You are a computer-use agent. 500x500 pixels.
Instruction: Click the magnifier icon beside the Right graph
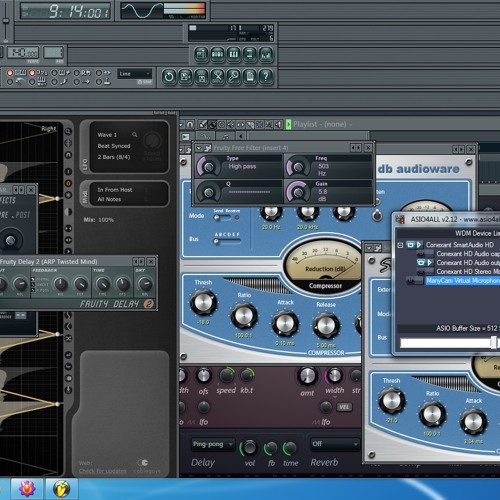[68, 131]
